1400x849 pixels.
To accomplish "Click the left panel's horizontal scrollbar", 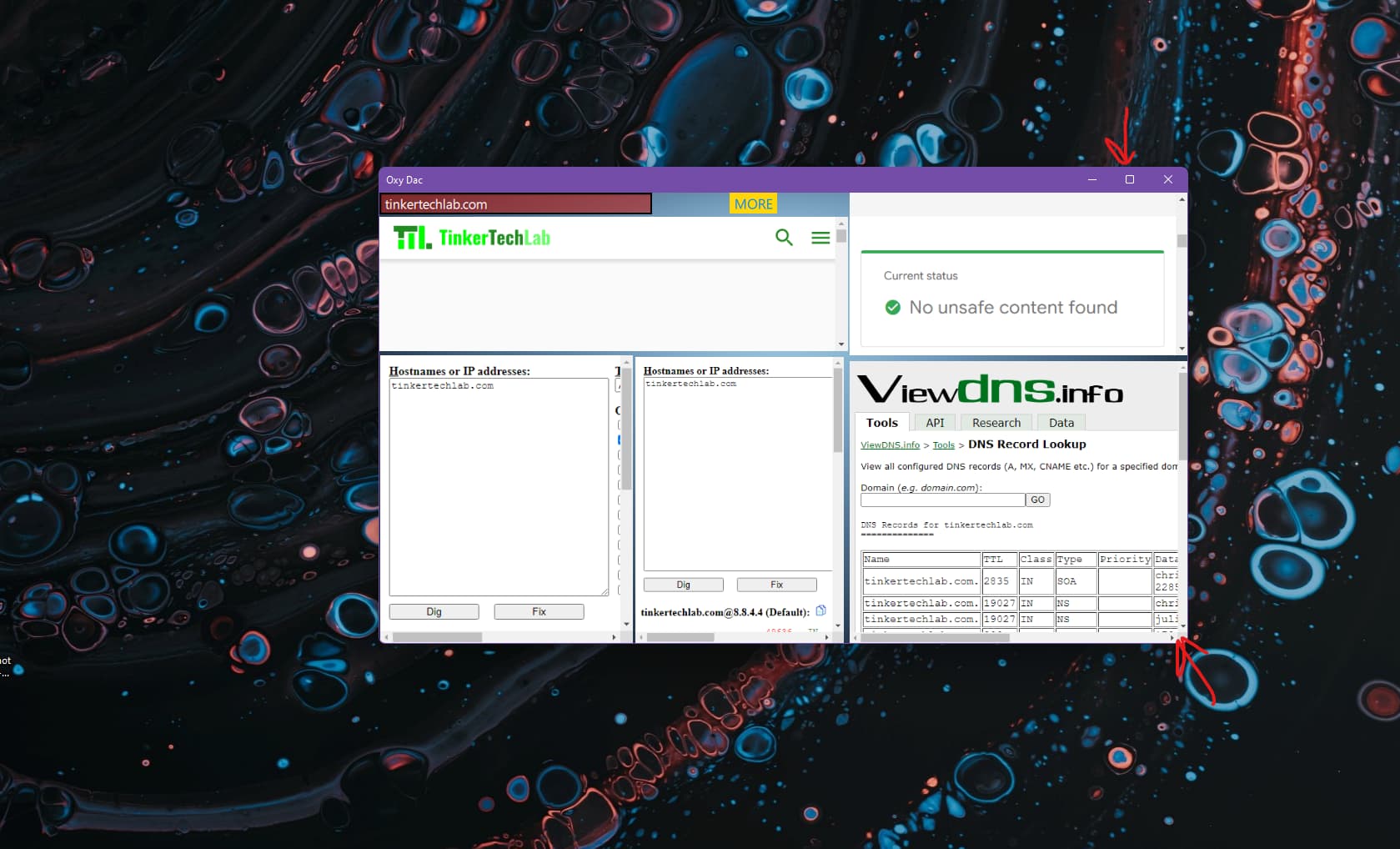I will pyautogui.click(x=438, y=637).
